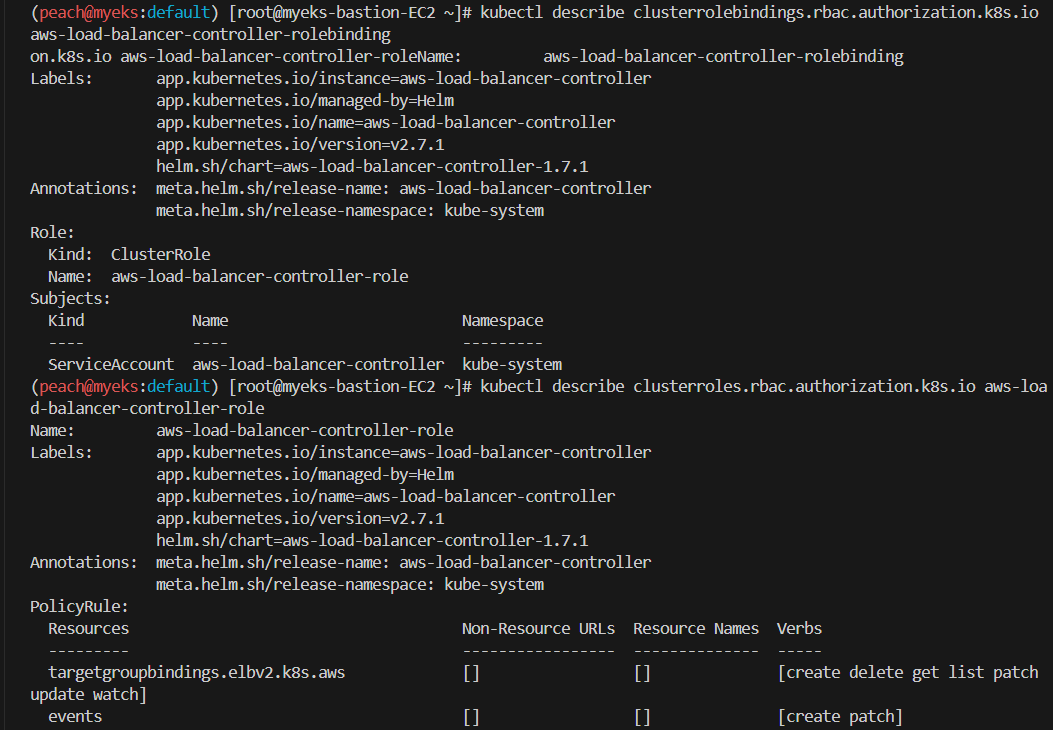1053x730 pixels.
Task: Select the 'Role:' section heading
Action: pos(52,233)
